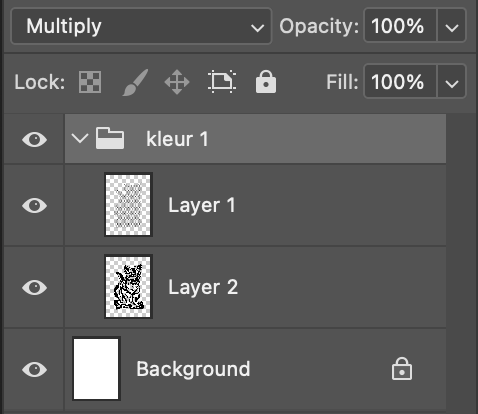Click the kleur 1 group folder icon
478x414 pixels.
[x=110, y=138]
